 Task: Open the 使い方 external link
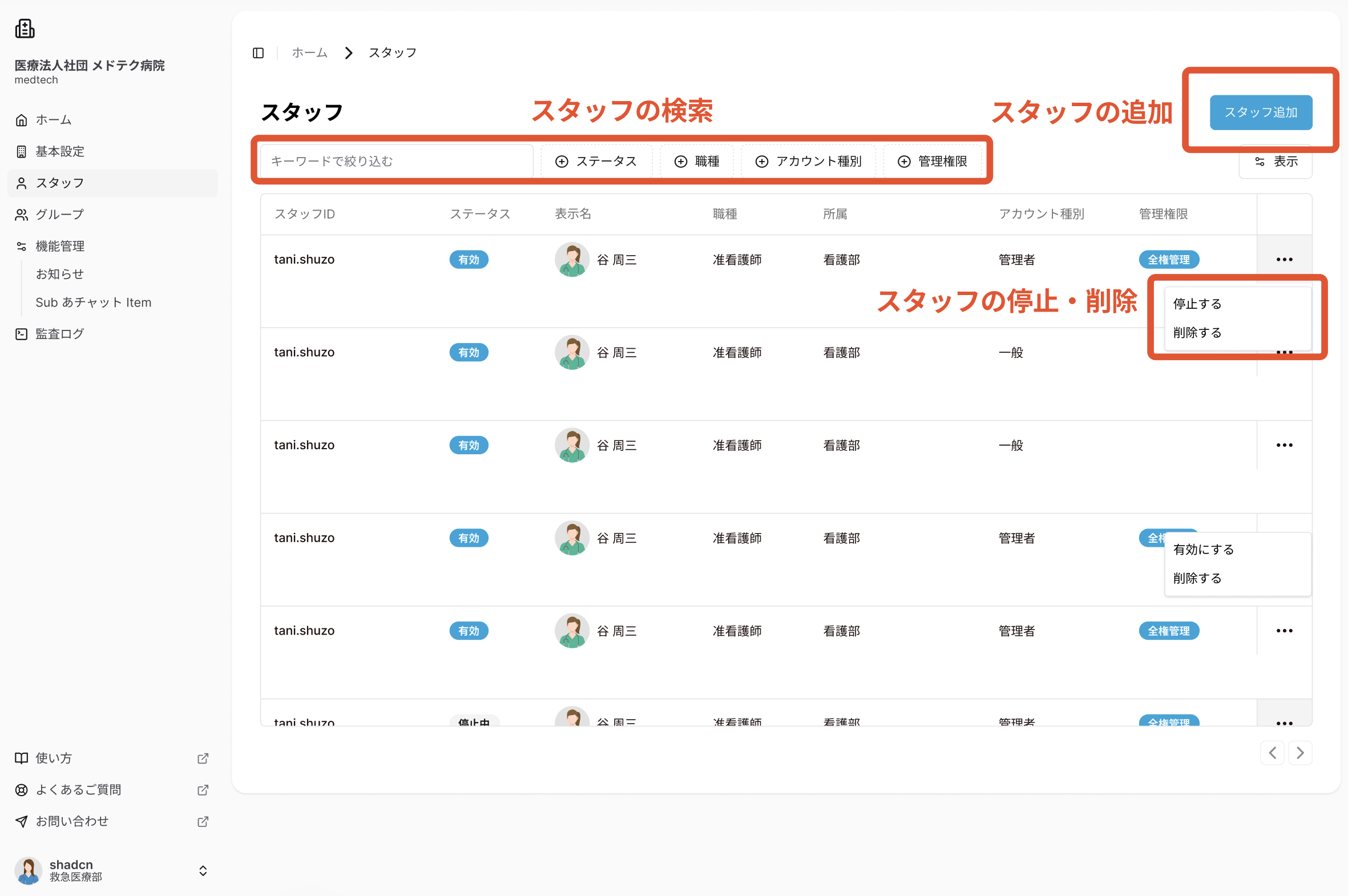pyautogui.click(x=112, y=758)
